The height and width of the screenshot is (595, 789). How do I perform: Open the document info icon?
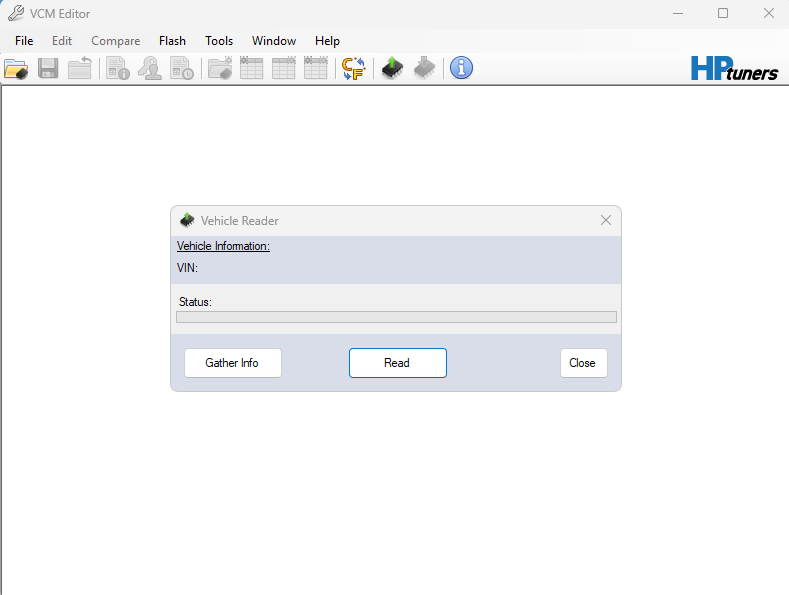pyautogui.click(x=118, y=68)
